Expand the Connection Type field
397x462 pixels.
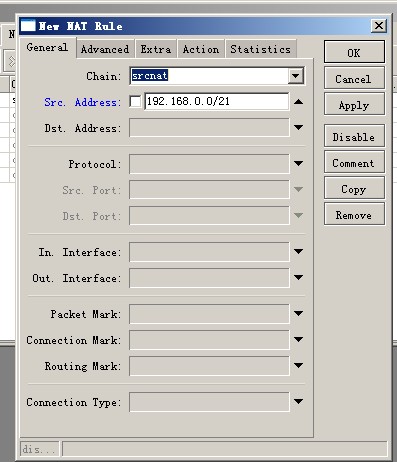click(298, 401)
